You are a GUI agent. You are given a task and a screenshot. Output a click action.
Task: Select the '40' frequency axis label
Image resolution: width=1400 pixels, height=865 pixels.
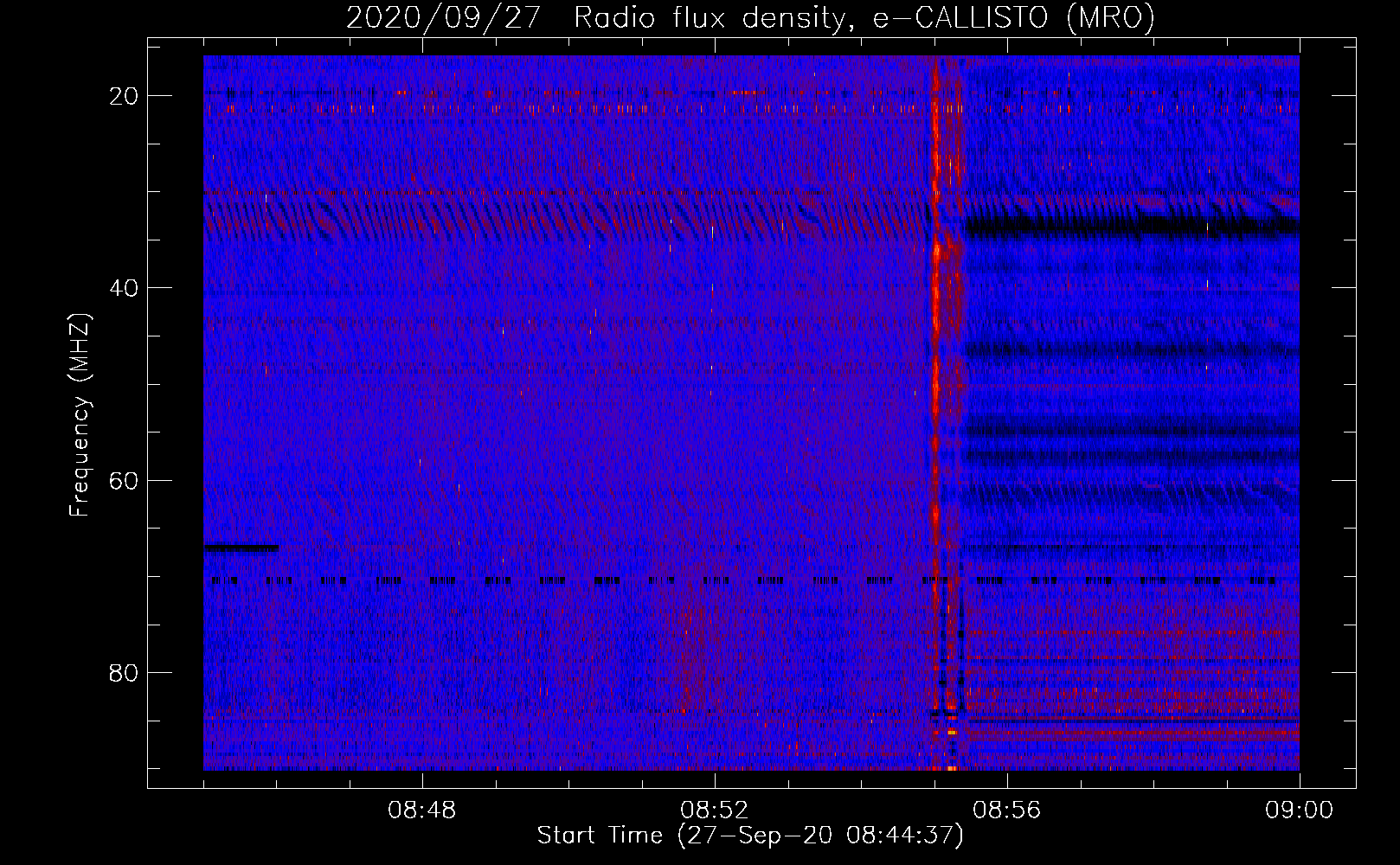124,288
